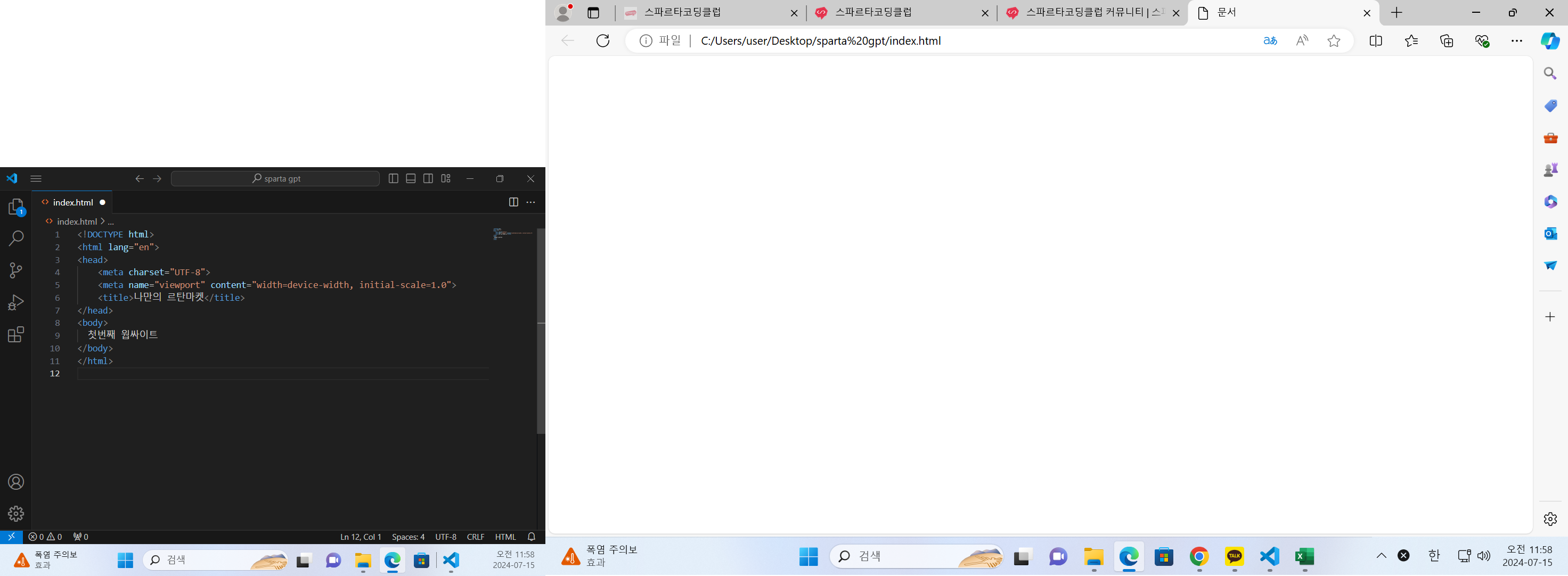Open Chrome from the taskbar
Viewport: 1568px width, 576px height.
click(1199, 556)
